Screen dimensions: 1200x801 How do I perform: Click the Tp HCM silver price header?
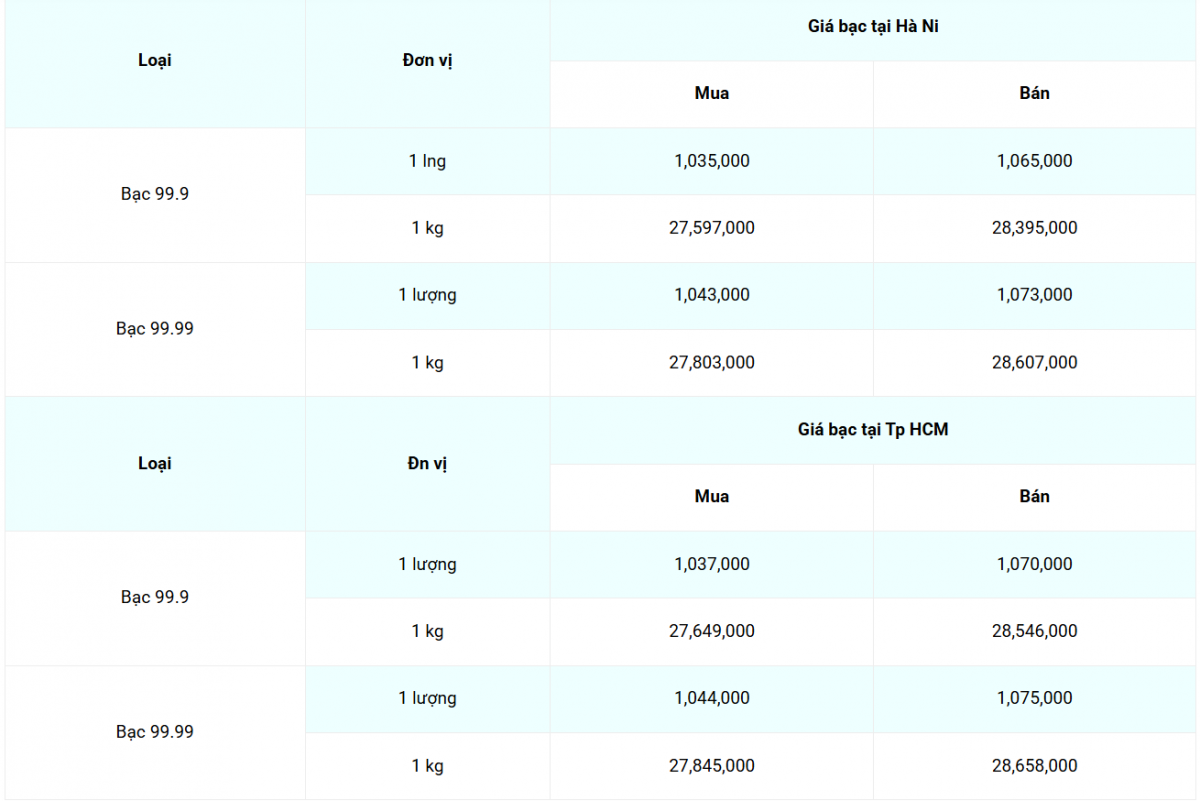click(873, 430)
